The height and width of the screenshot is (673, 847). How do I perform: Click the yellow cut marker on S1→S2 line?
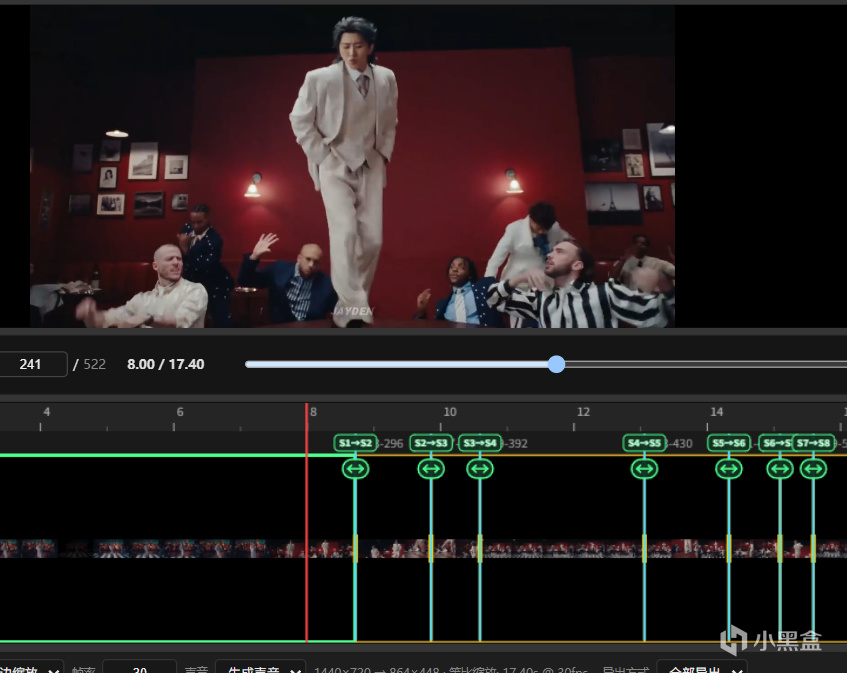(x=355, y=548)
